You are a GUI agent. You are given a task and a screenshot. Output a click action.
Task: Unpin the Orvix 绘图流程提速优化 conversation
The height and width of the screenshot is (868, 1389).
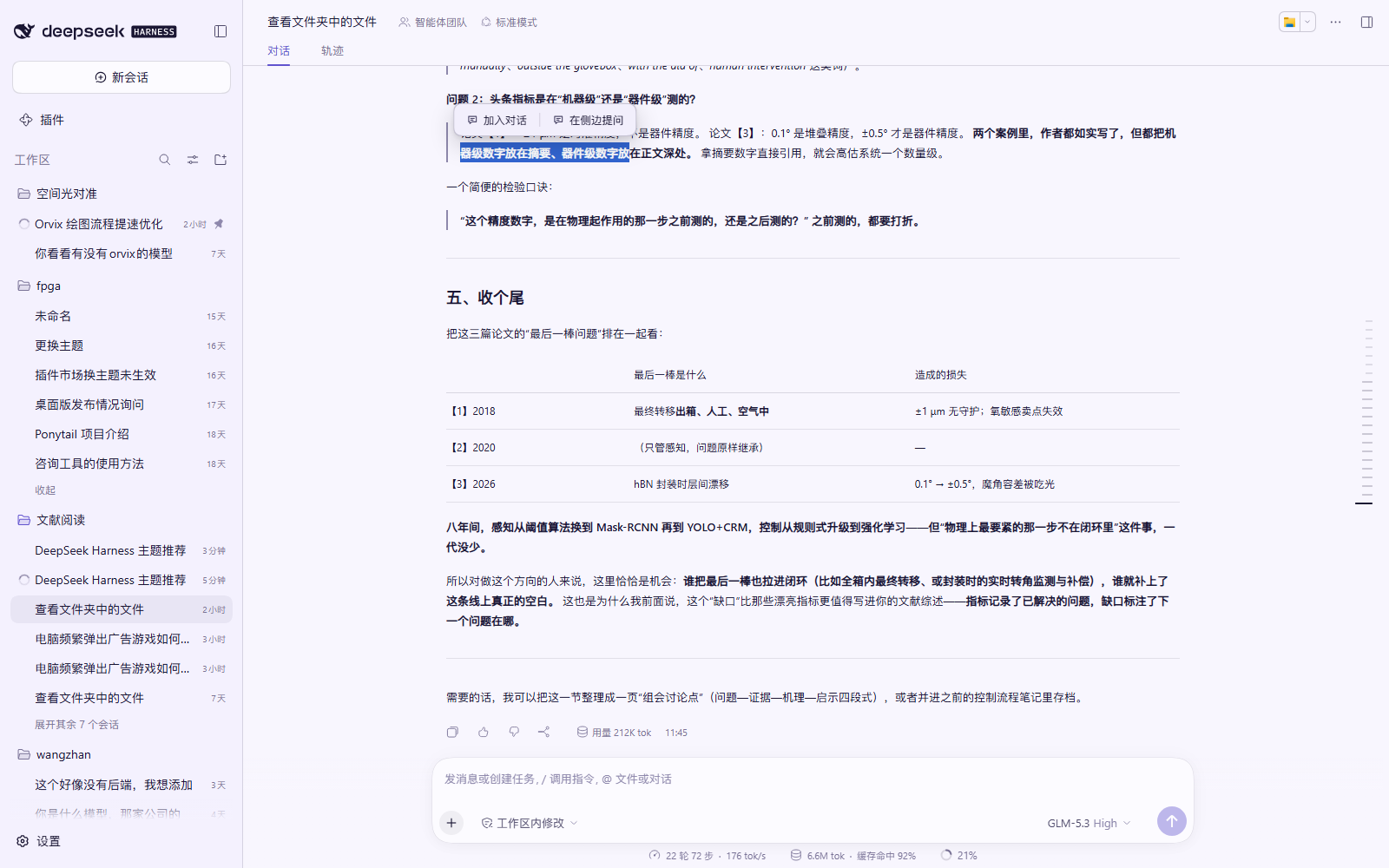coord(219,224)
